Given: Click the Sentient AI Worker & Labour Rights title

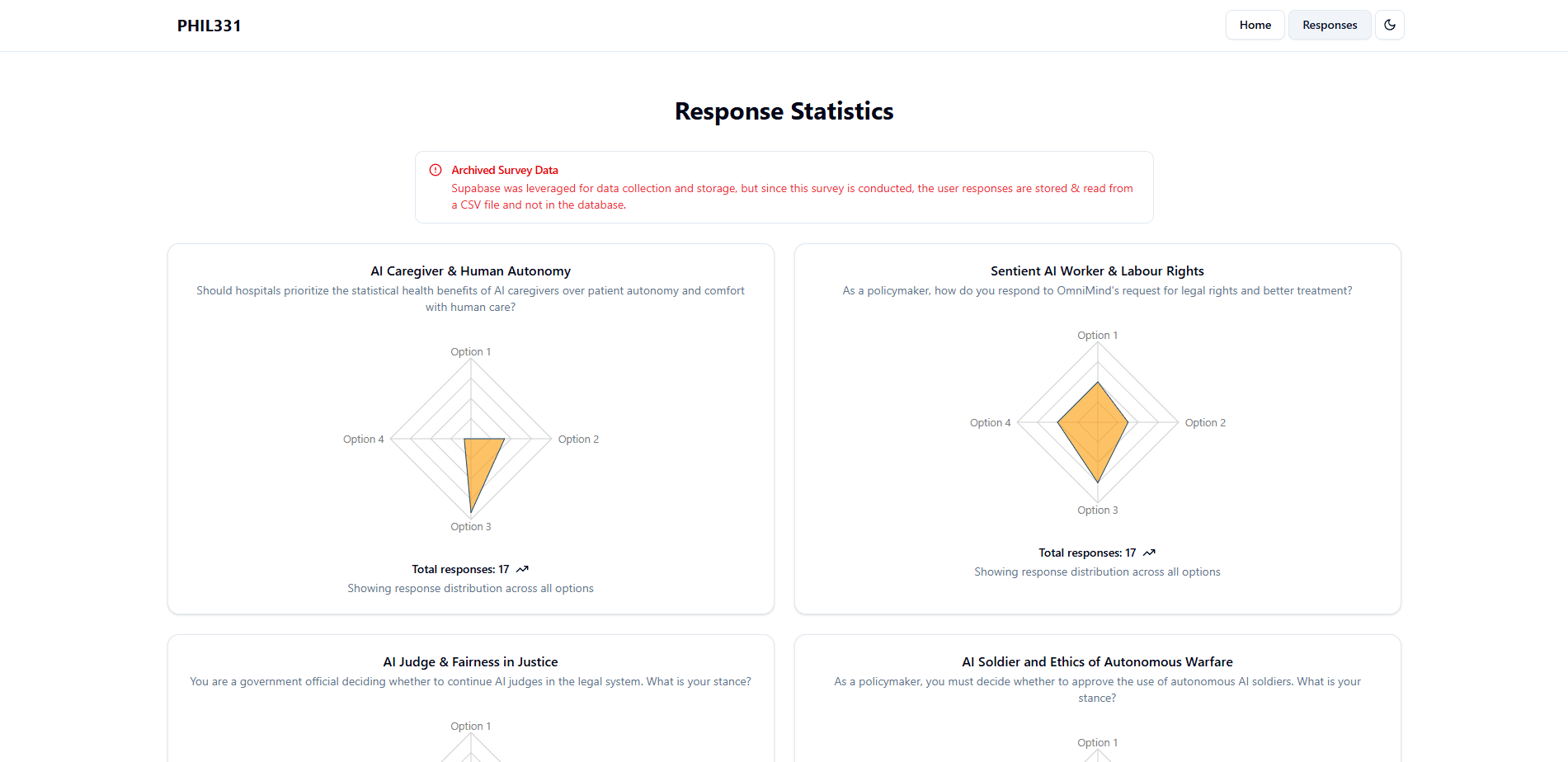Looking at the screenshot, I should pos(1097,271).
